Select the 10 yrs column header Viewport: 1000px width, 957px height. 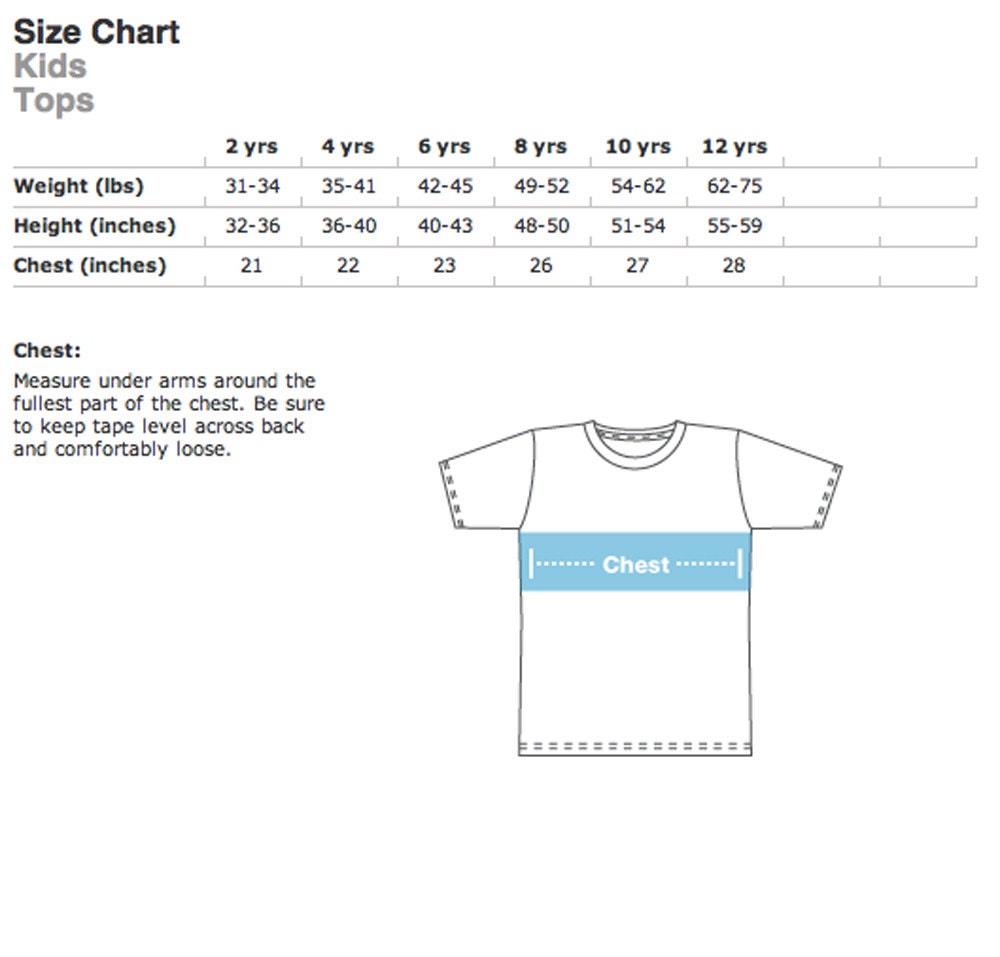(638, 147)
